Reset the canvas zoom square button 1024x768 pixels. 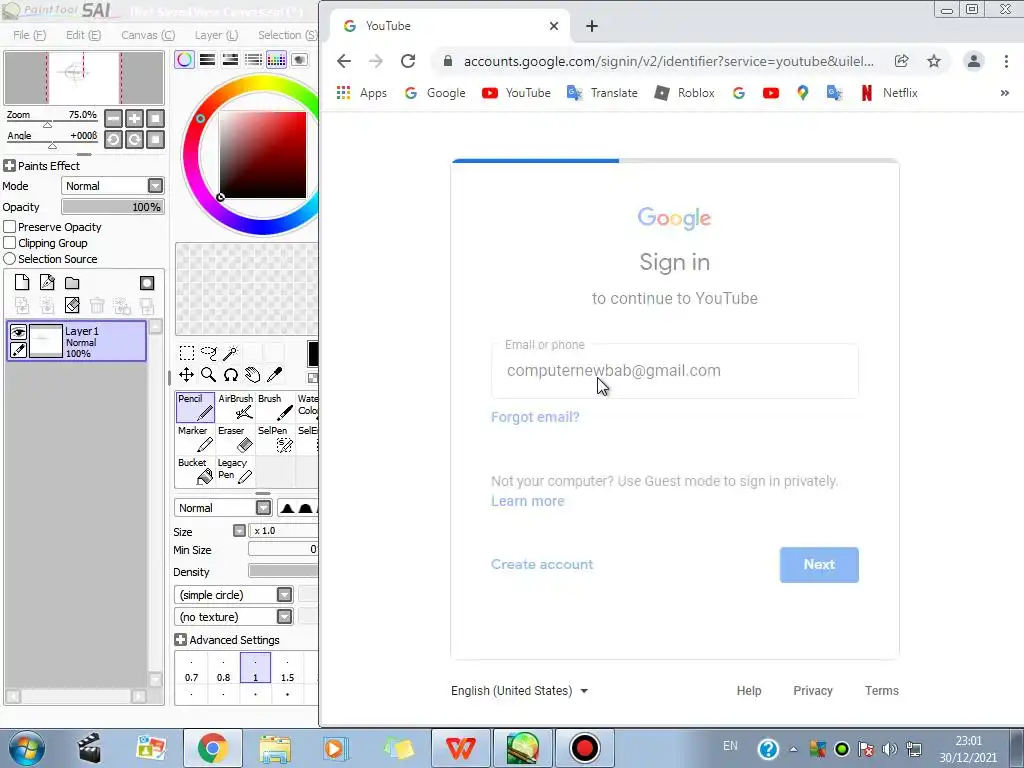pyautogui.click(x=155, y=118)
